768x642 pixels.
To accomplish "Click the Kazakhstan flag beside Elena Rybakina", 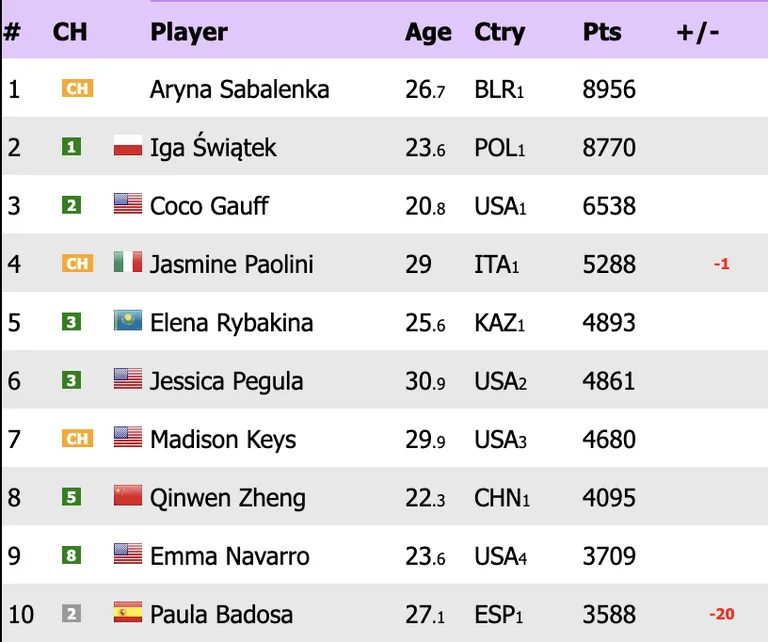I will point(128,320).
